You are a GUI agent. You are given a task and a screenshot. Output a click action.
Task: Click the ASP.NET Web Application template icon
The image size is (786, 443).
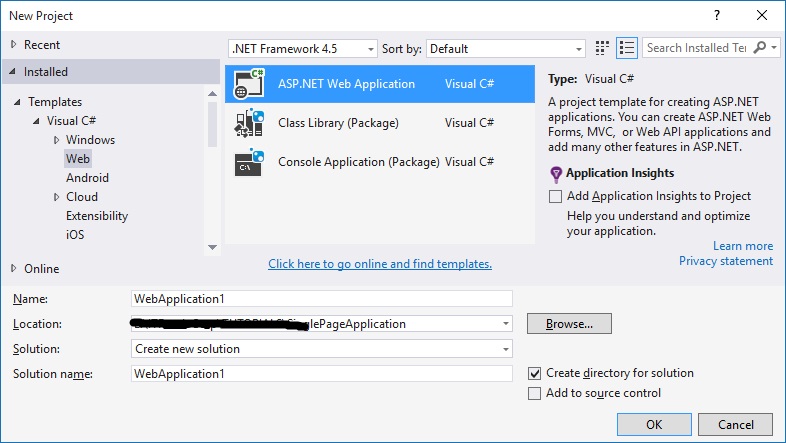[x=249, y=84]
